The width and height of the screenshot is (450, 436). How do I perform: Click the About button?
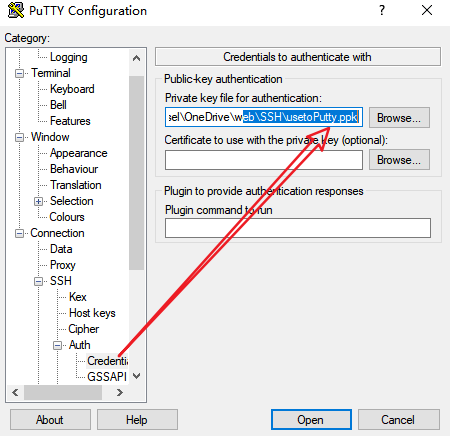[50, 419]
